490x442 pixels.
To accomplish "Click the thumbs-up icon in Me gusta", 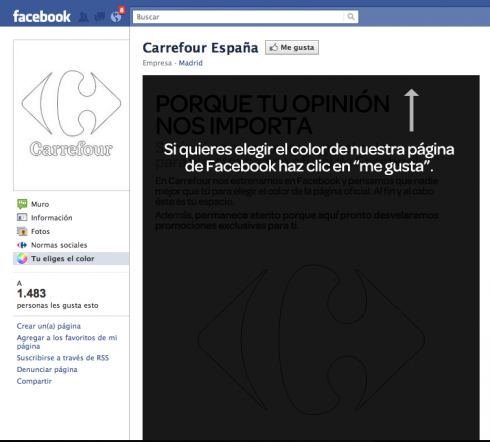I will pyautogui.click(x=273, y=48).
